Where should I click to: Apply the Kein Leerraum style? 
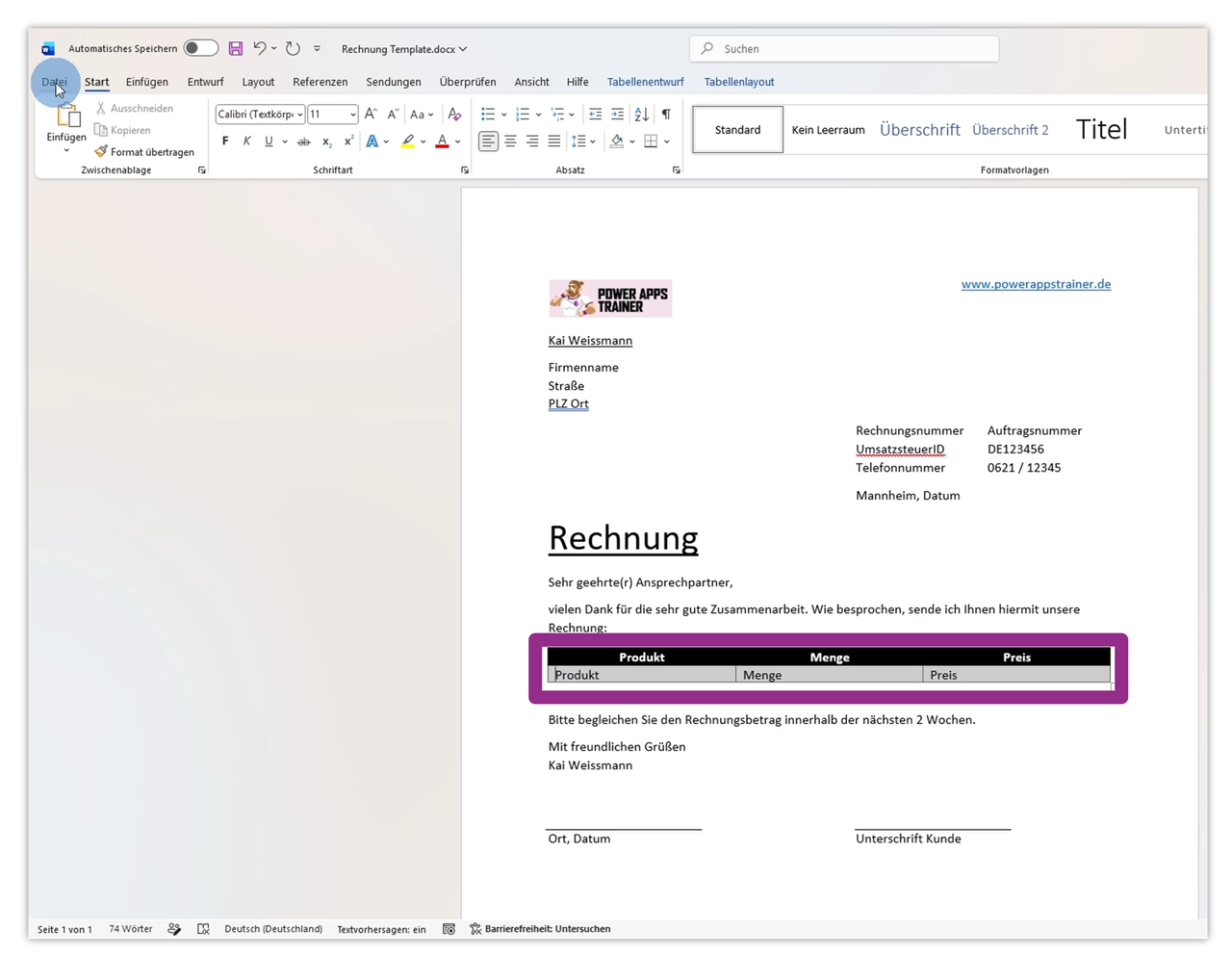(x=828, y=130)
